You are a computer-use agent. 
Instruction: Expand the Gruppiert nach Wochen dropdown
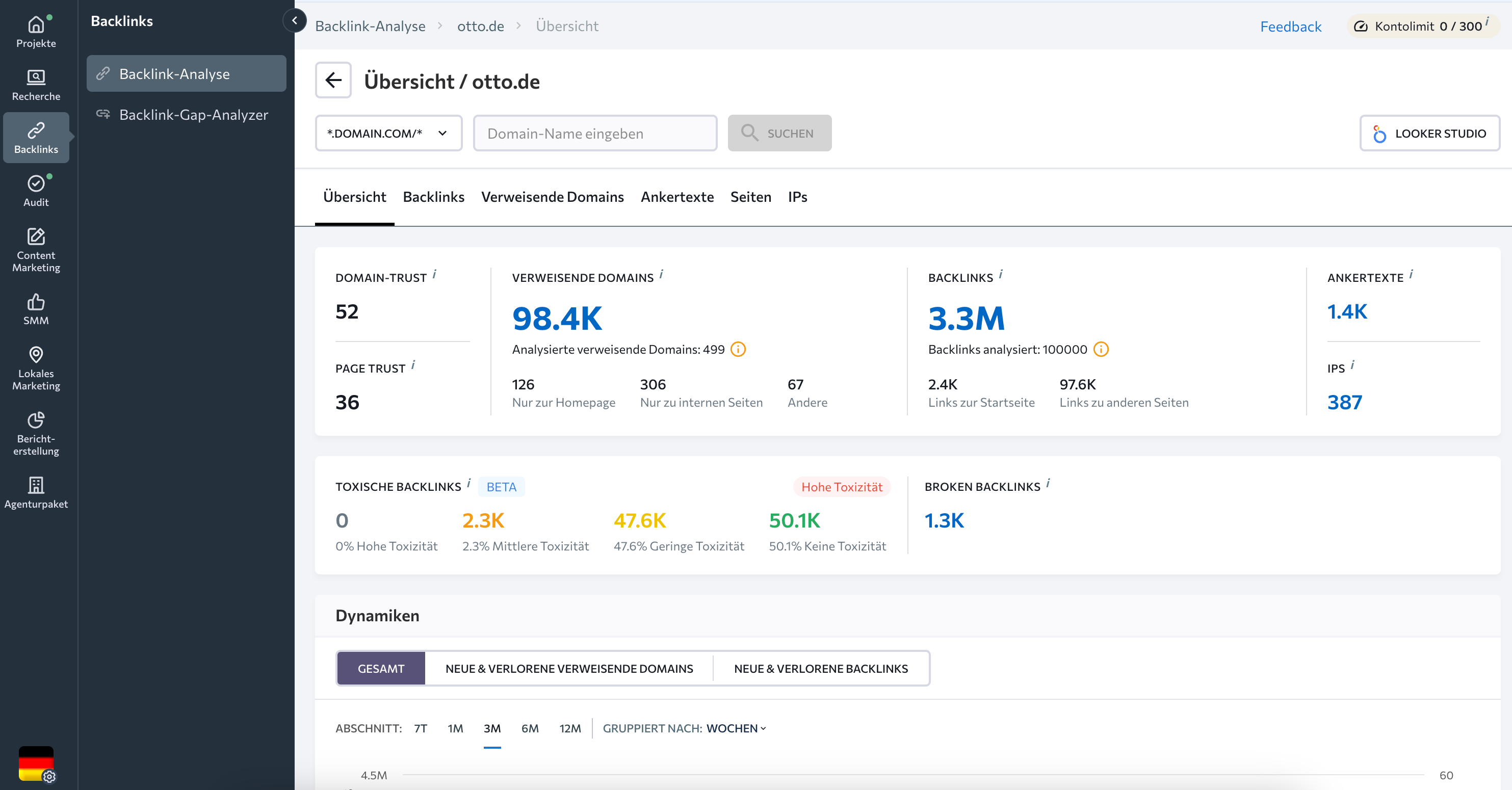point(736,728)
